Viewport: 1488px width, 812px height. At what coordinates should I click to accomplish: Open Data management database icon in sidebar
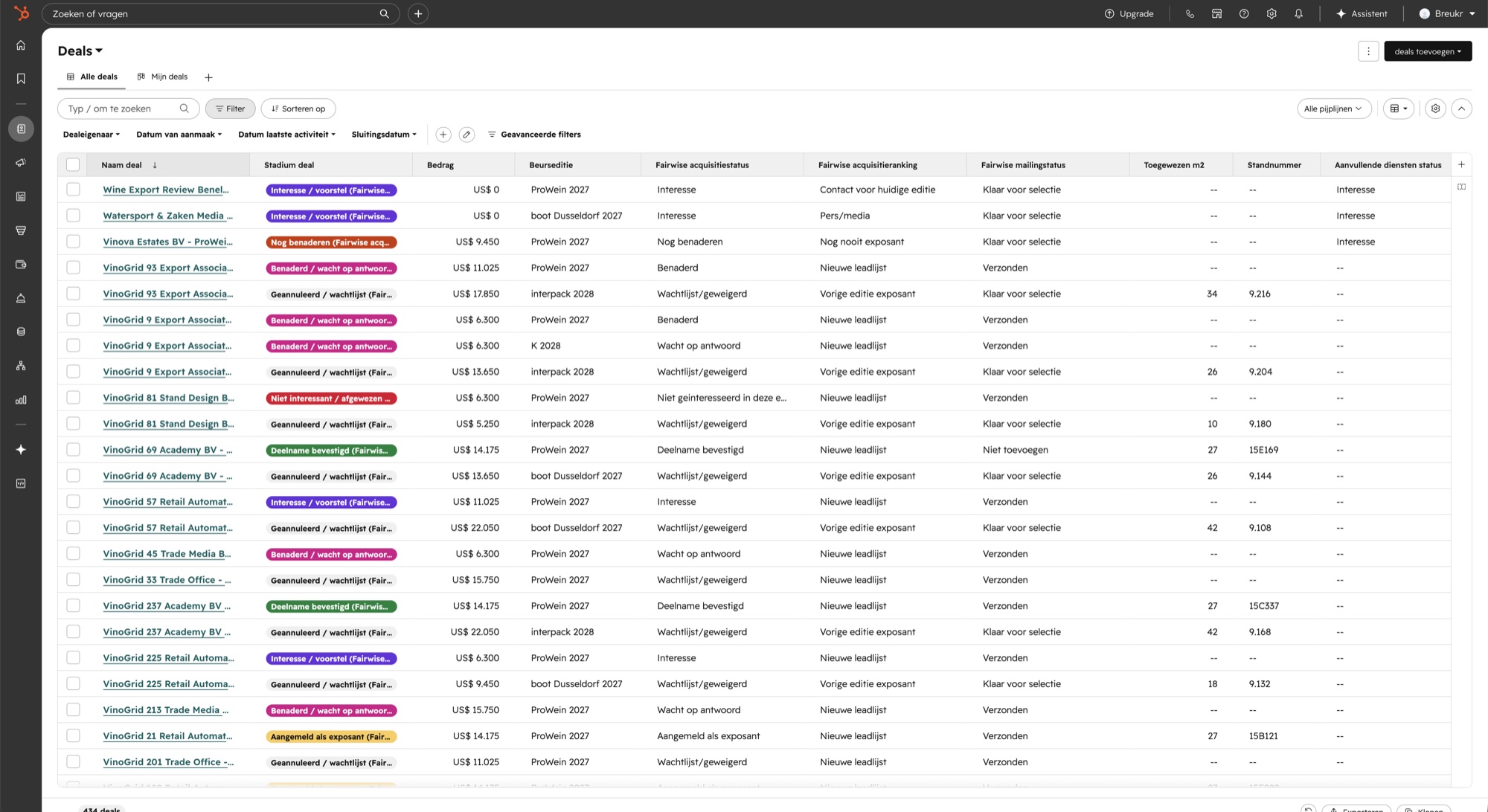(x=21, y=332)
